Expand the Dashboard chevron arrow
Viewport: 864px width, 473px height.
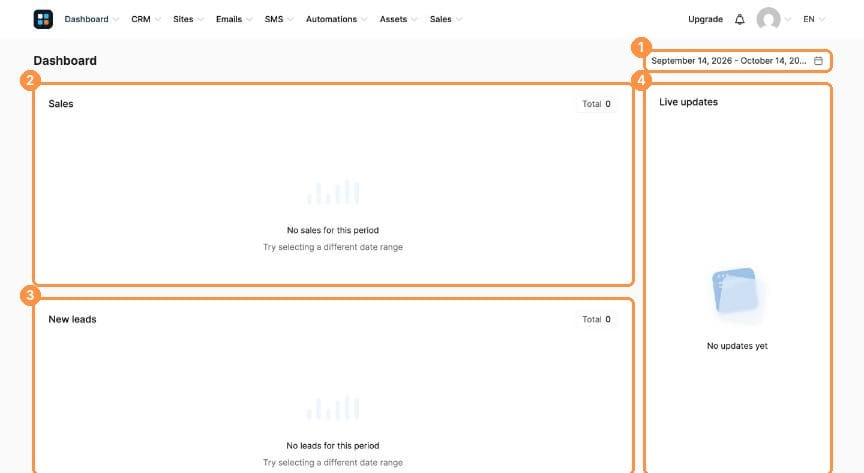point(116,20)
